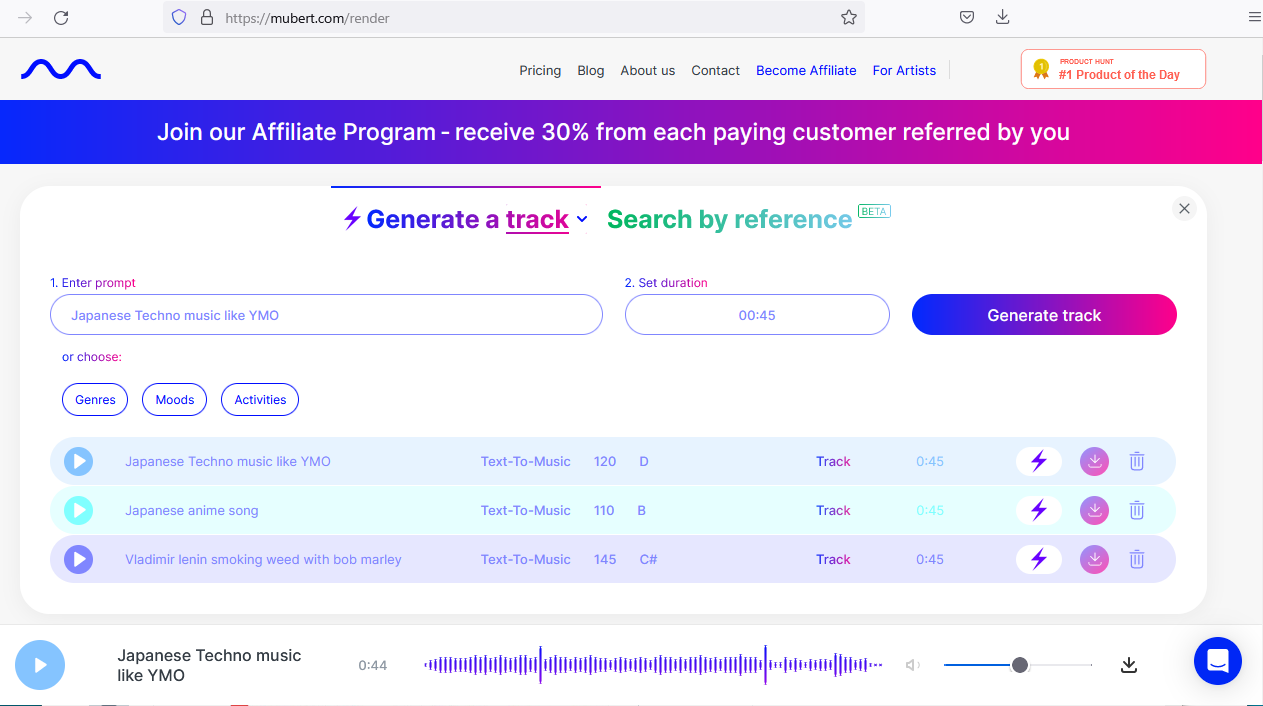Open the Pricing page in navigation
Image resolution: width=1263 pixels, height=706 pixels.
point(540,70)
